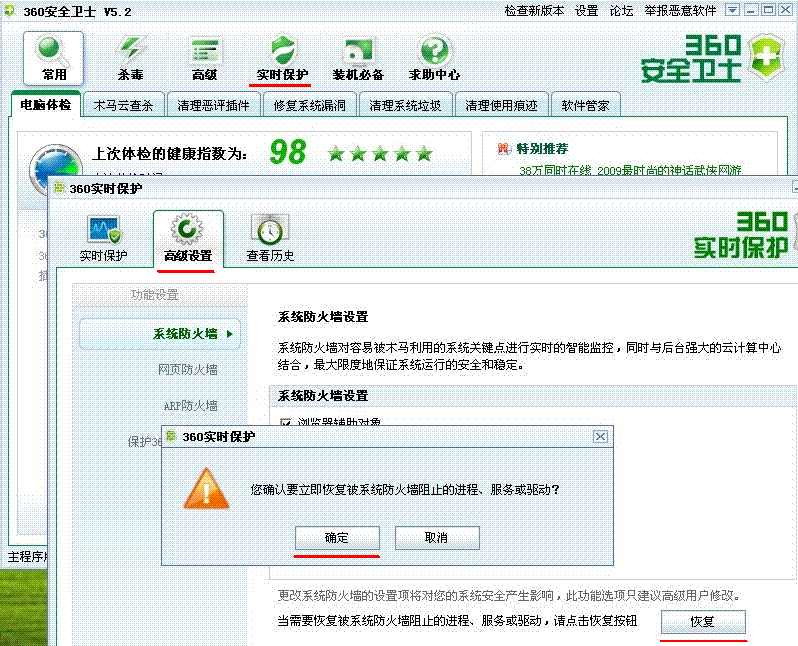Open 装机必备 software icon
798x646 pixels.
click(x=358, y=58)
